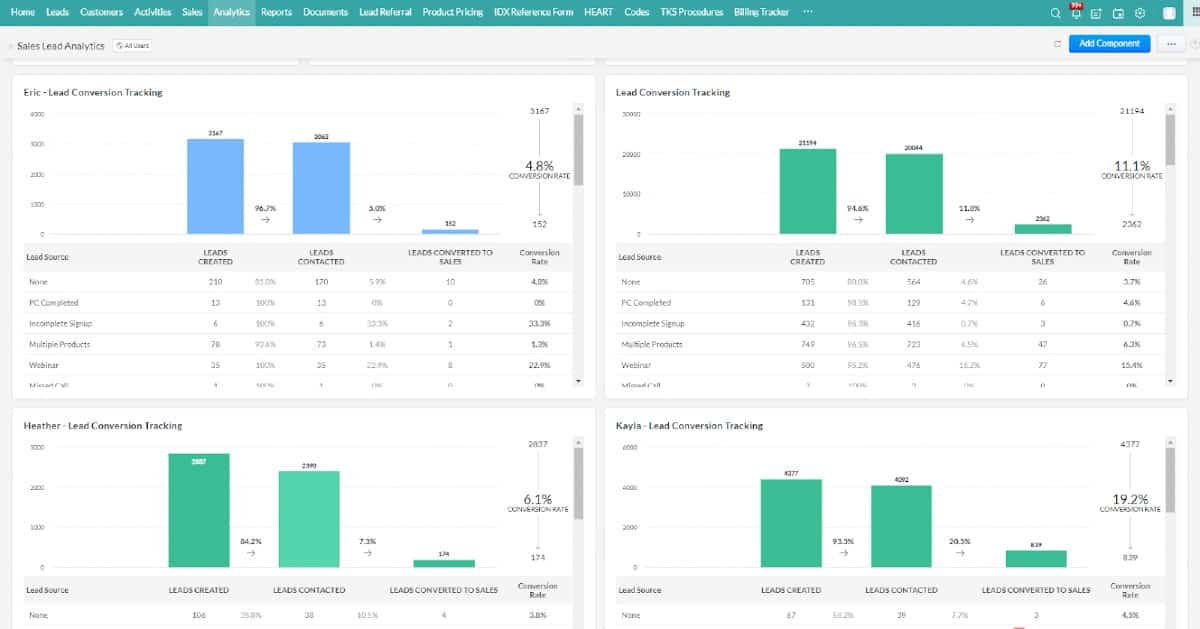Click the 15.4% conversion rate for Webinar
The width and height of the screenshot is (1200, 629).
[1131, 365]
